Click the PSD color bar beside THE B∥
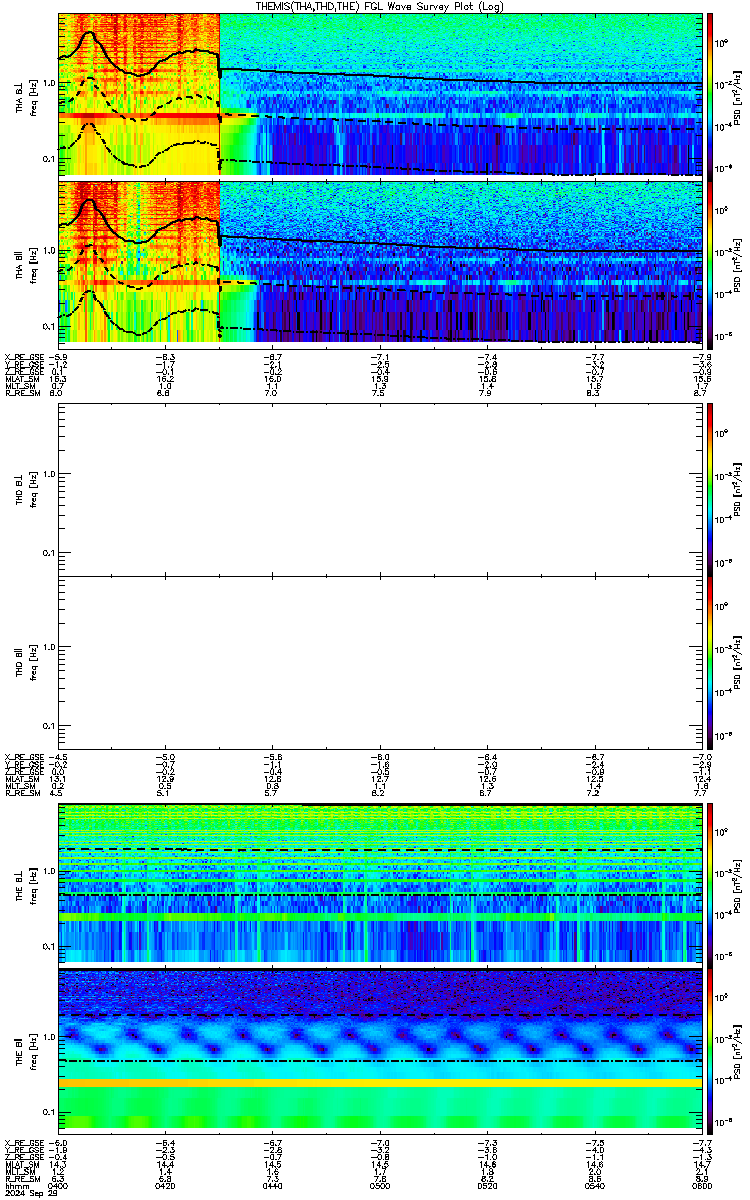Image resolution: width=750 pixels, height=1200 pixels. coord(709,1049)
